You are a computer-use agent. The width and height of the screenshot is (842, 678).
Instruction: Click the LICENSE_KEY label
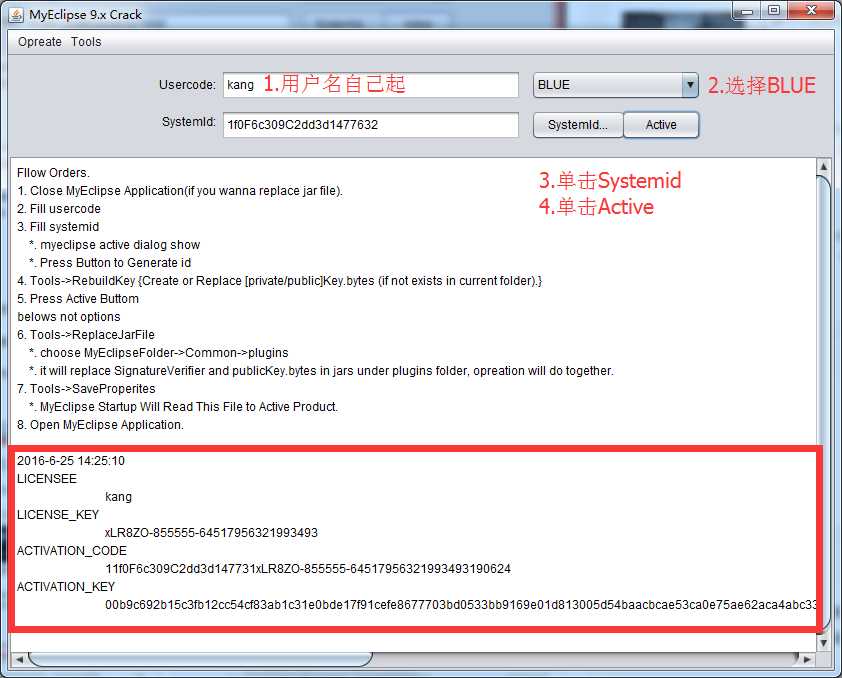click(x=58, y=515)
